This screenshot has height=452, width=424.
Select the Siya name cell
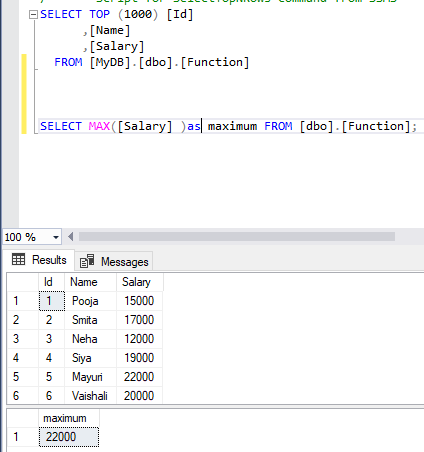90,358
